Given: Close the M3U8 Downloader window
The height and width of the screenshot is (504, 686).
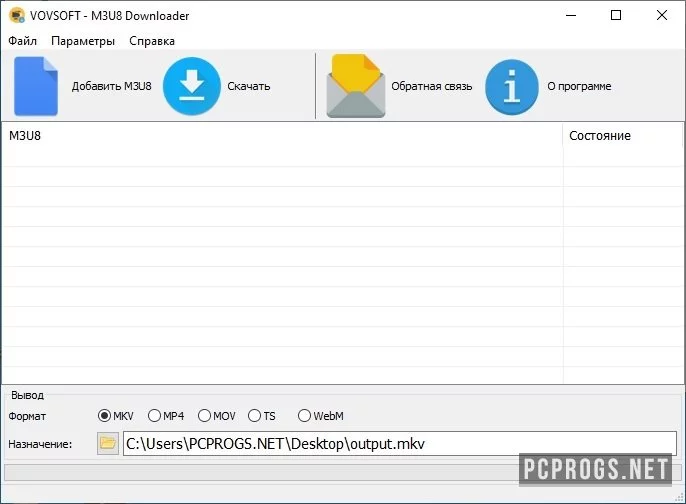Looking at the screenshot, I should (x=662, y=15).
